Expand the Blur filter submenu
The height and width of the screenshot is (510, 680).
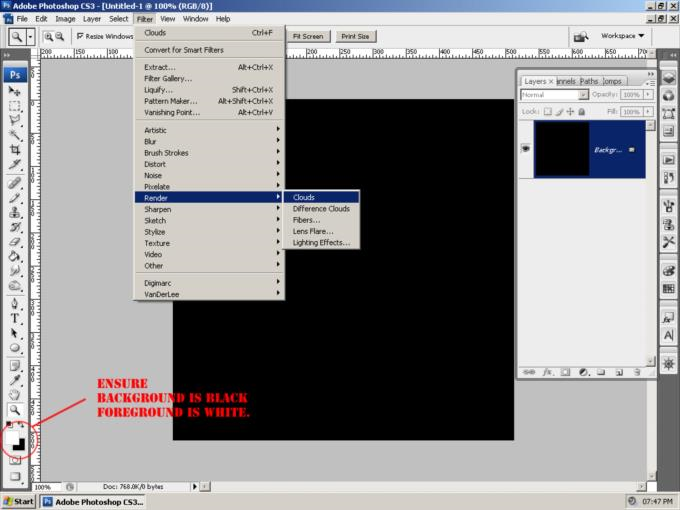tap(209, 141)
